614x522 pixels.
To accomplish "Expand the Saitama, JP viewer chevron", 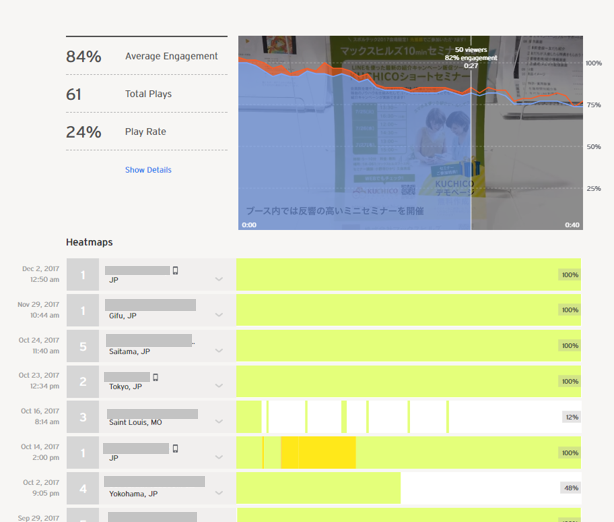I will (219, 351).
